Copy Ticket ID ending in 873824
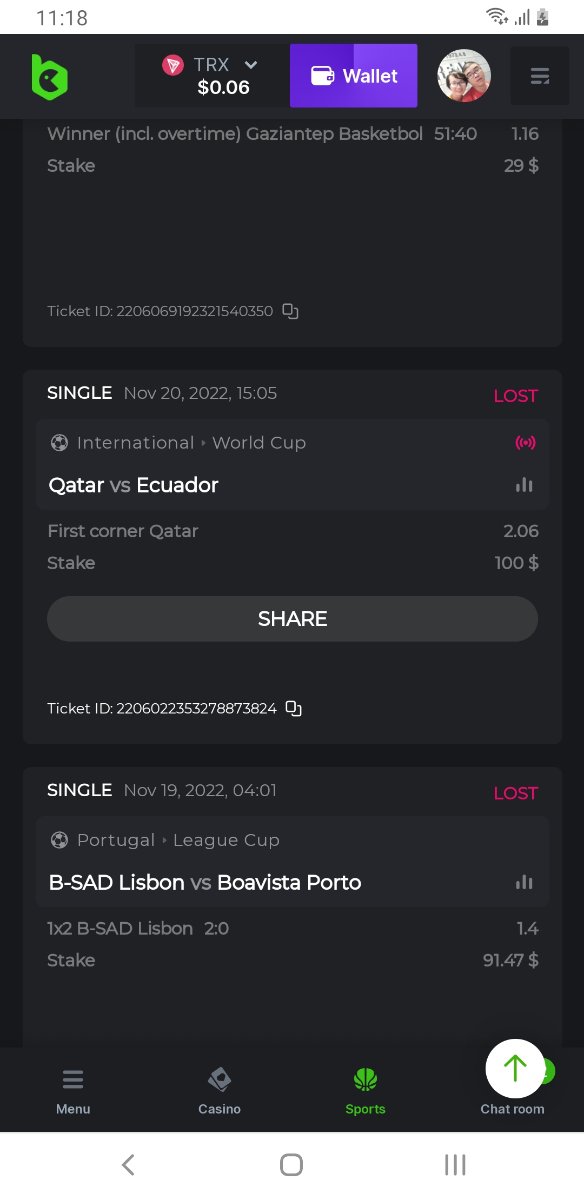The width and height of the screenshot is (584, 1200). coord(293,708)
